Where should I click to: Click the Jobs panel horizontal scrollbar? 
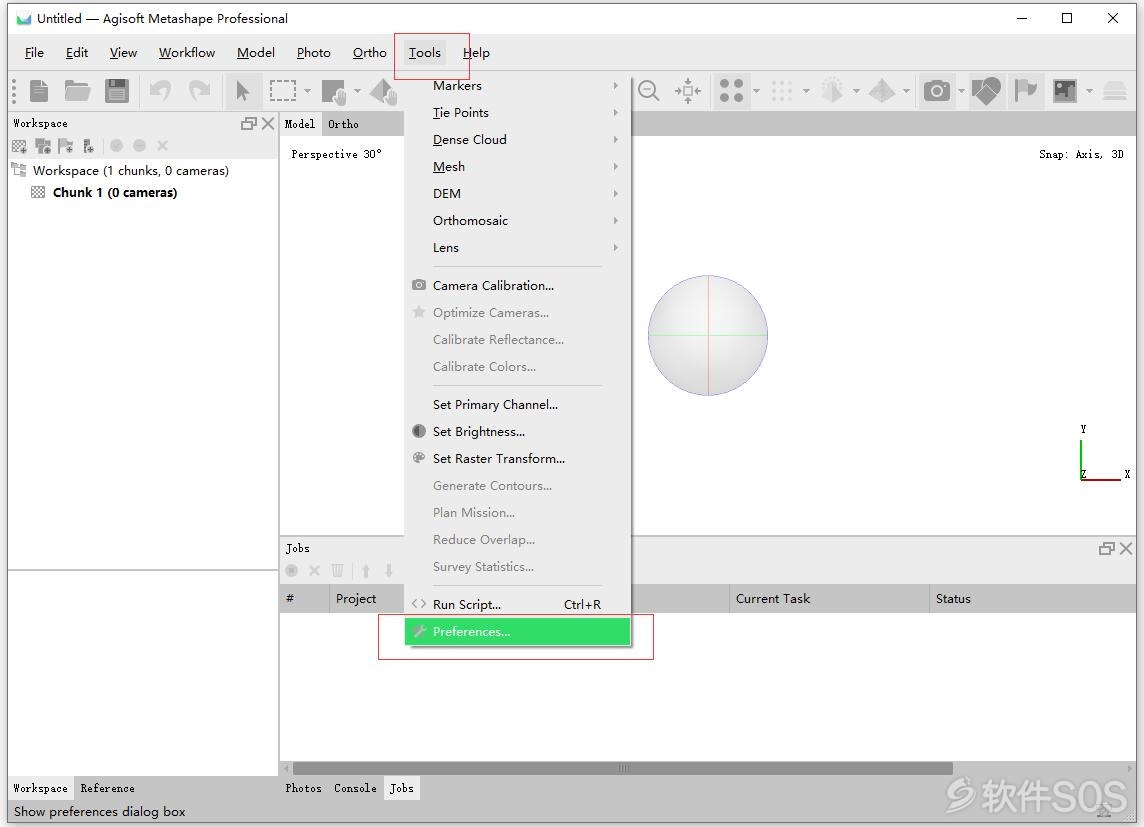622,769
